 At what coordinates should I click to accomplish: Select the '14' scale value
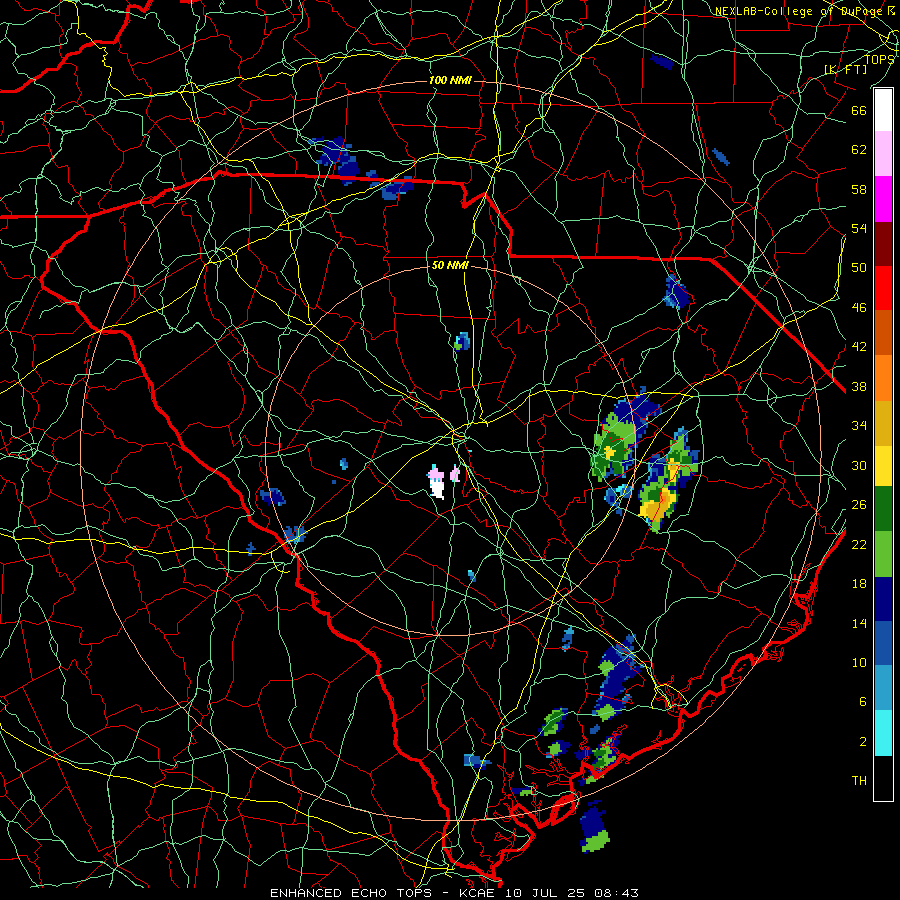point(859,623)
